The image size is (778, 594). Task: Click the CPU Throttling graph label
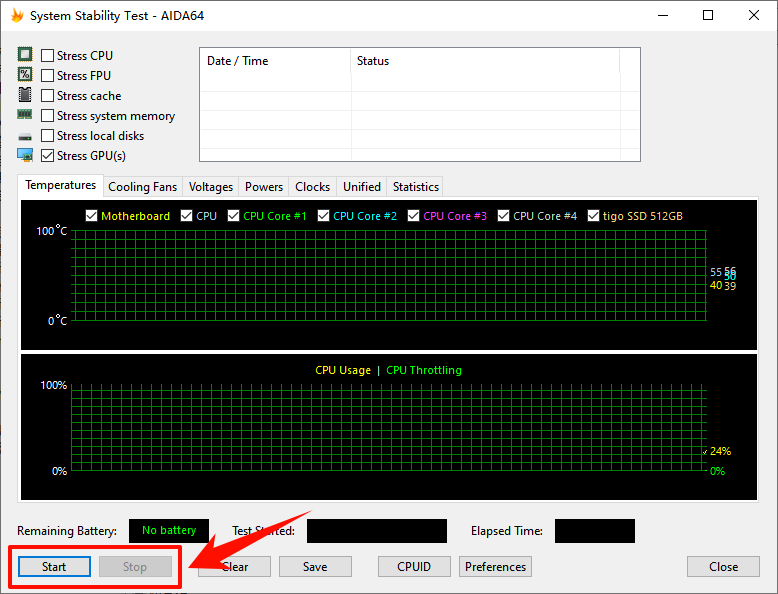424,370
